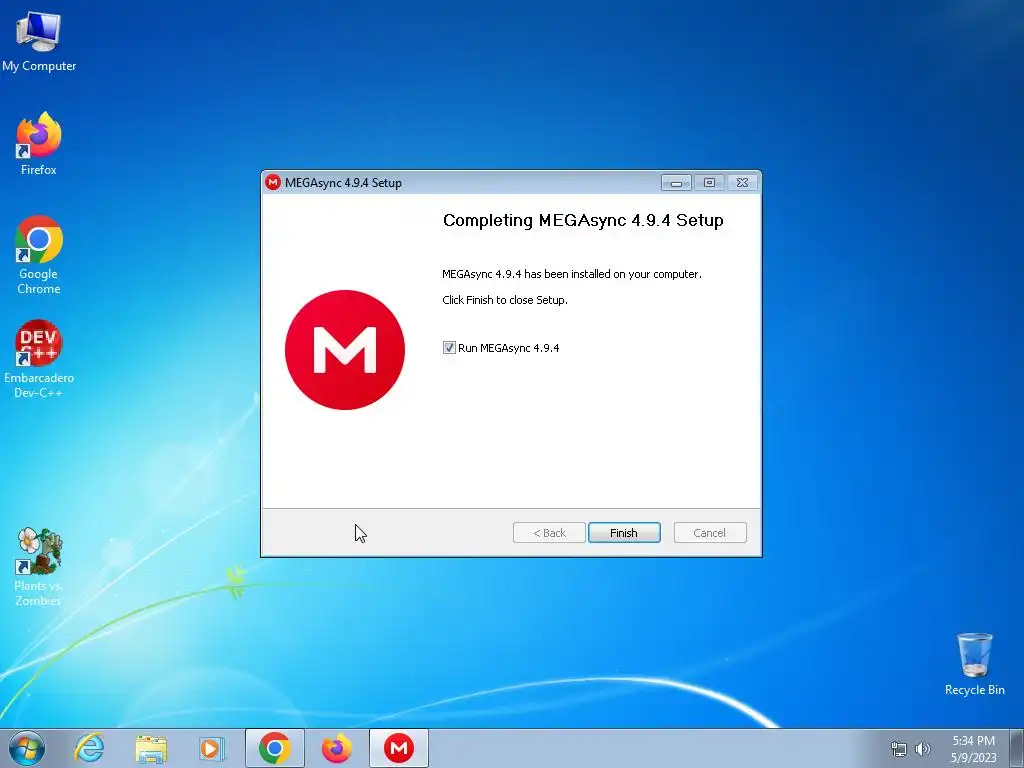The image size is (1024, 768).
Task: Click the Back button in Setup
Action: [x=549, y=533]
